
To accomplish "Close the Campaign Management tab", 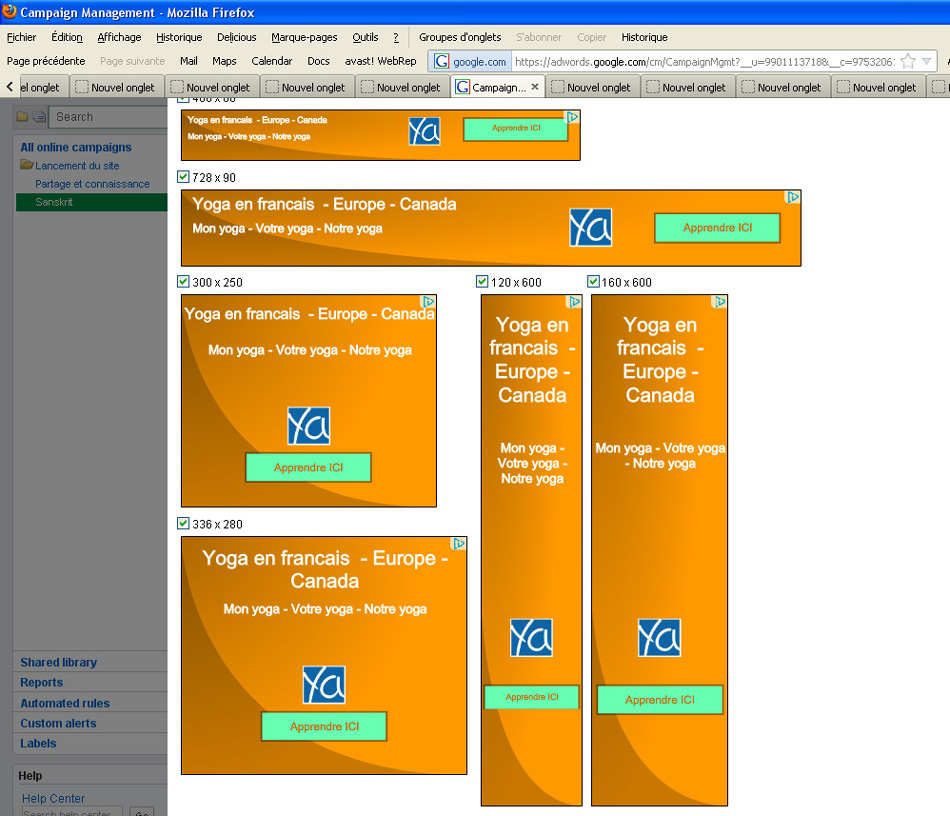I will point(535,87).
